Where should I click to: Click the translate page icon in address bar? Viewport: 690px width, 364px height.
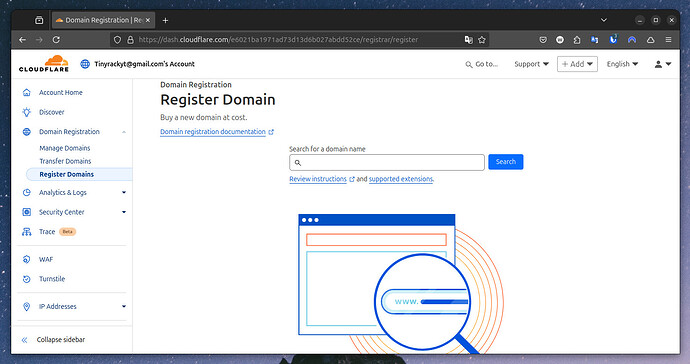pos(469,40)
